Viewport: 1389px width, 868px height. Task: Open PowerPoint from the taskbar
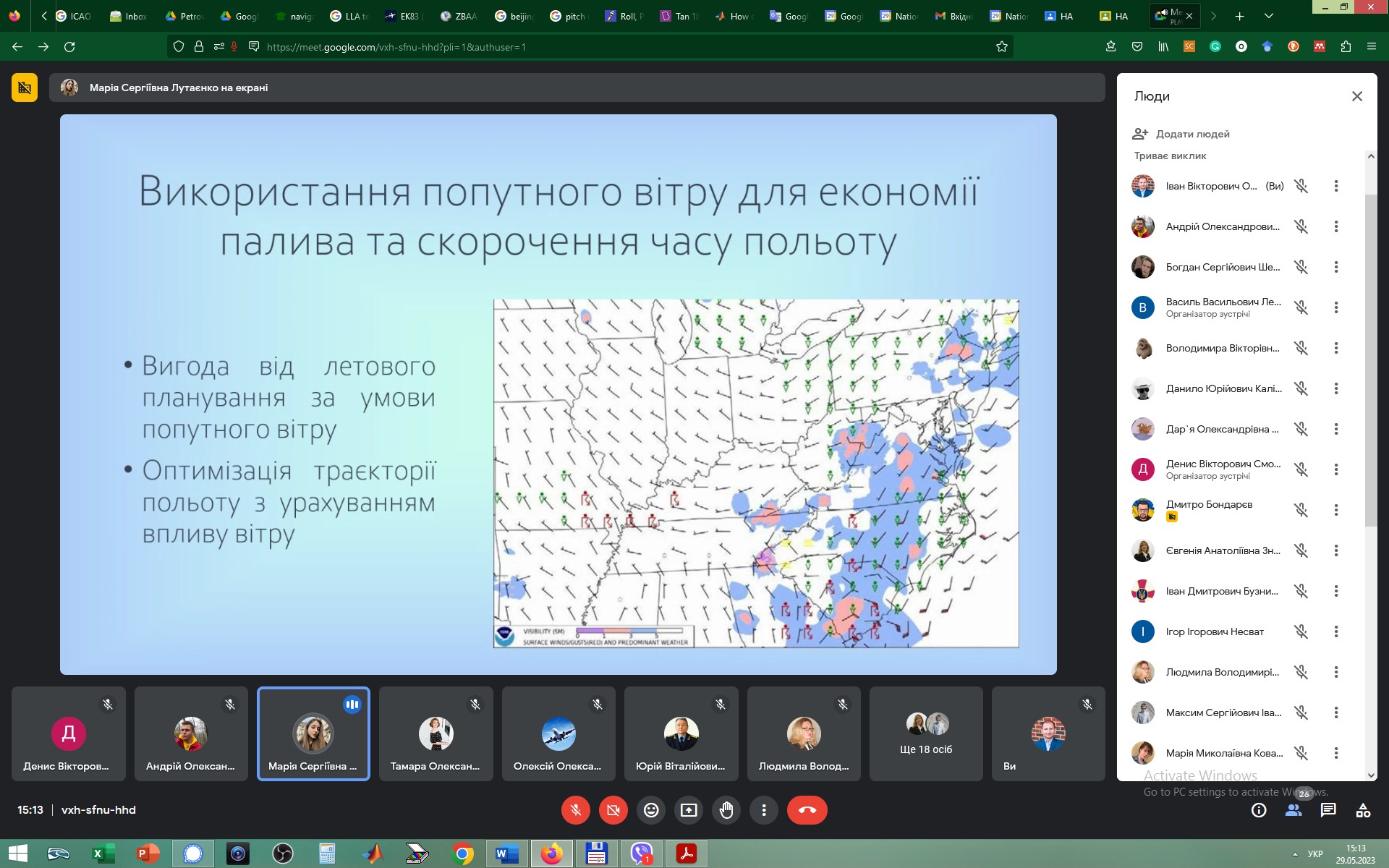click(x=148, y=854)
